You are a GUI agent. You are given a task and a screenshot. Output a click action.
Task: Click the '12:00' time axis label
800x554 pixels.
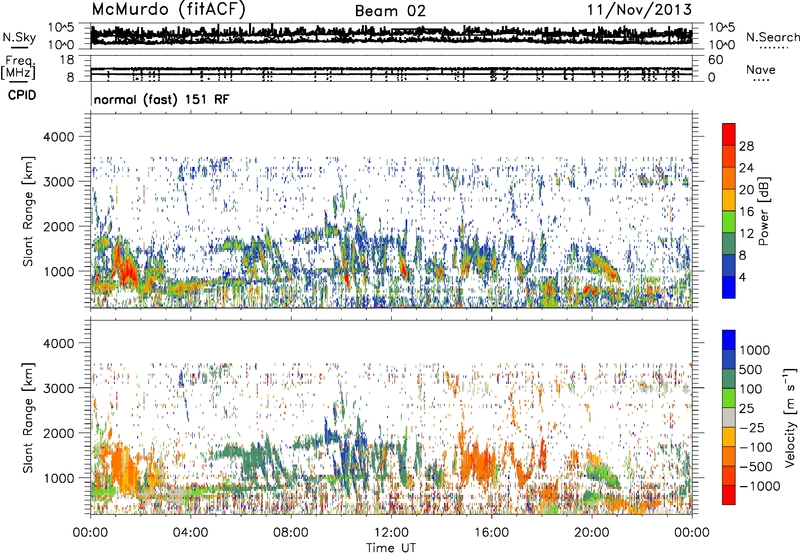click(x=391, y=533)
